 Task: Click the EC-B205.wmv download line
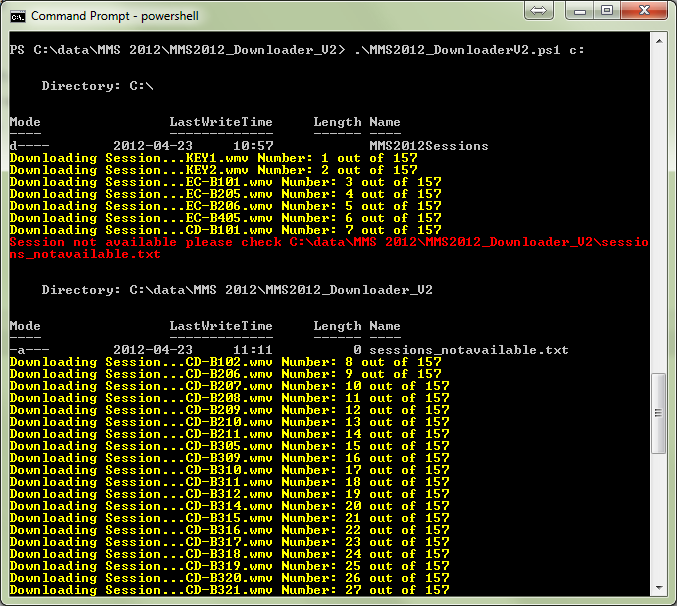[x=226, y=194]
